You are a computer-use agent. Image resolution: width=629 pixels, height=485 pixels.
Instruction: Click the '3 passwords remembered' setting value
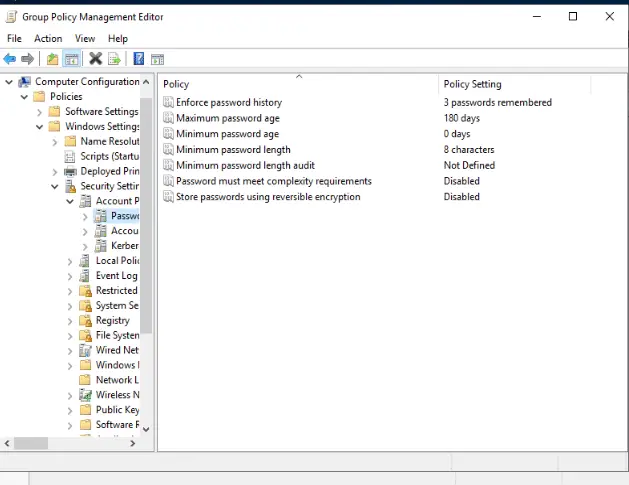click(x=497, y=102)
